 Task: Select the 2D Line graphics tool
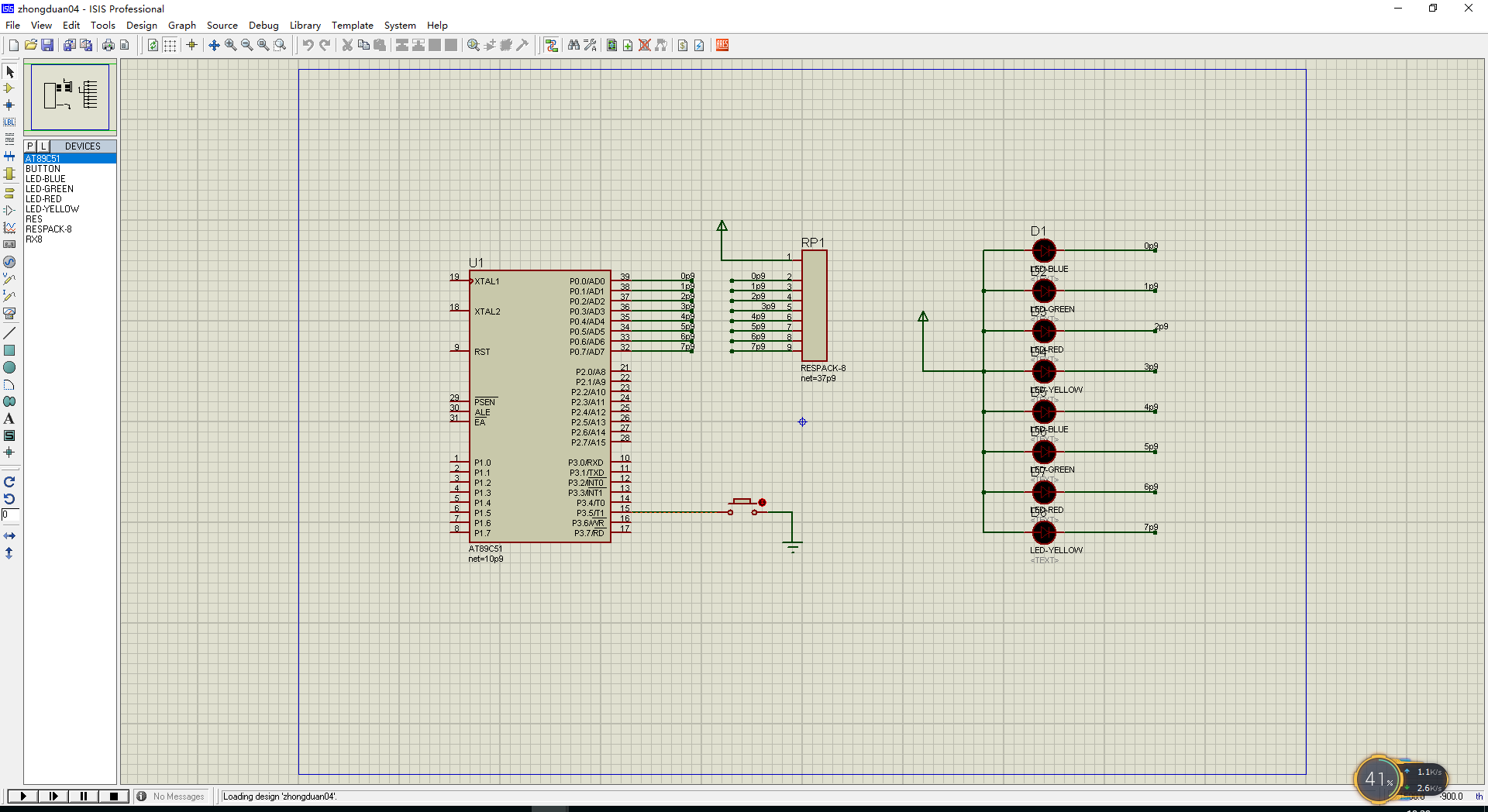pos(9,333)
